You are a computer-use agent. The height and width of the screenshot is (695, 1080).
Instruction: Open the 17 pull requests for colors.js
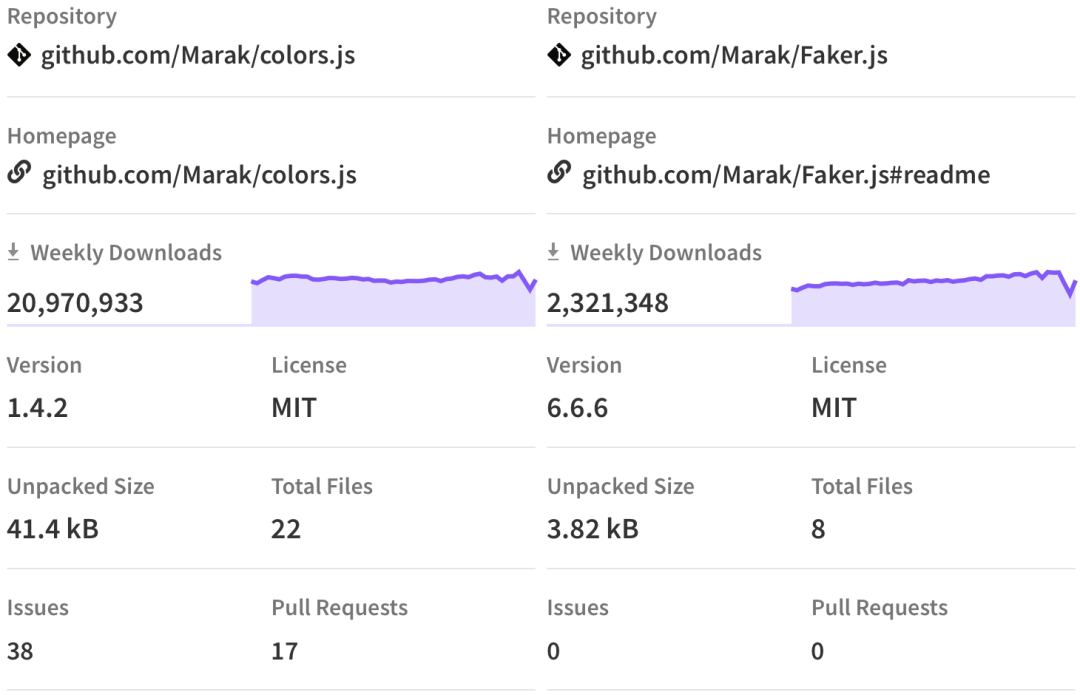(285, 652)
